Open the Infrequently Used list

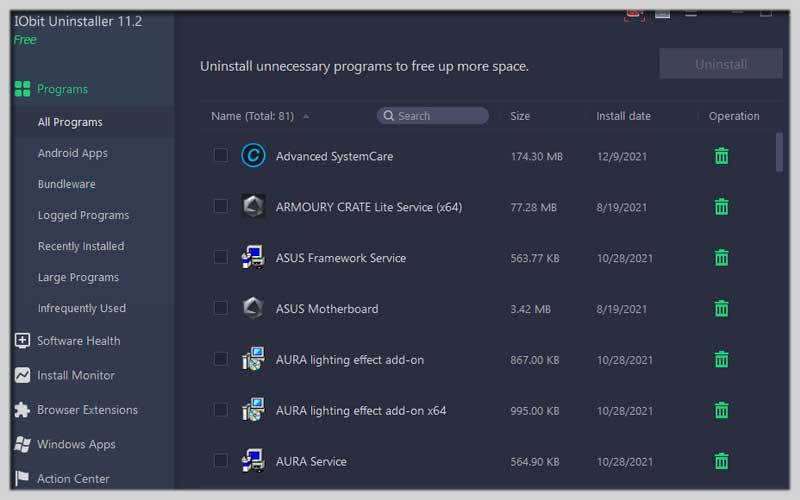point(82,308)
